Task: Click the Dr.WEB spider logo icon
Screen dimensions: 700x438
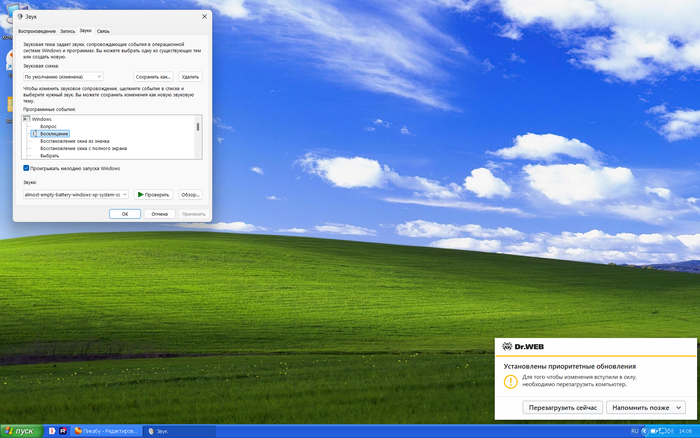Action: 507,349
